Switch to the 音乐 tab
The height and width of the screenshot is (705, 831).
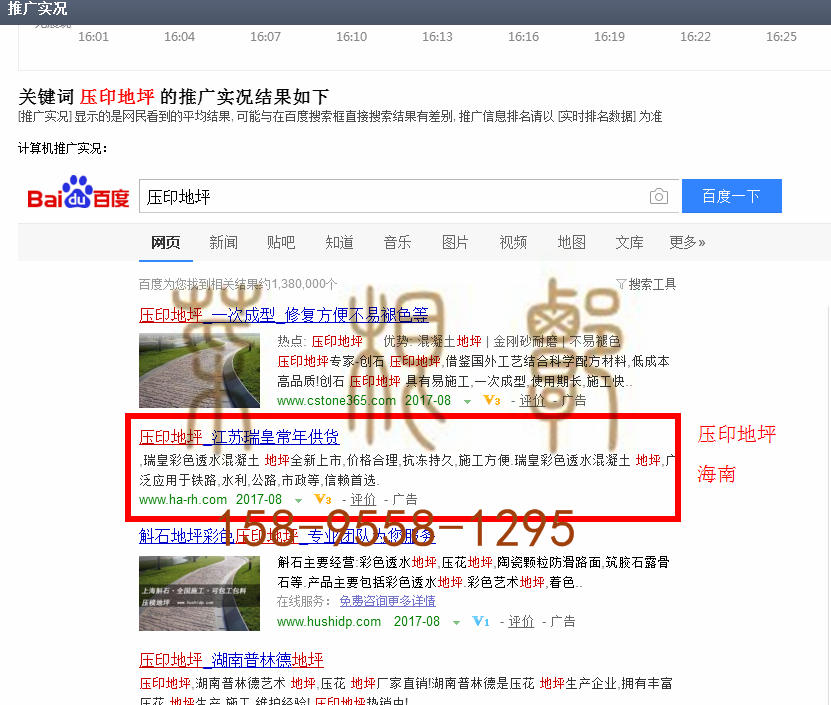click(397, 243)
